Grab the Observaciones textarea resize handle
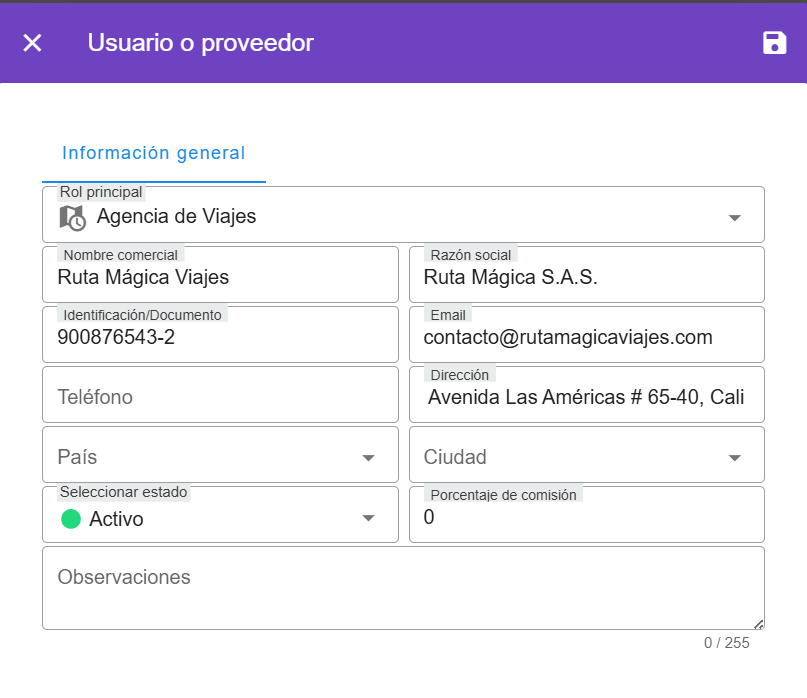 click(758, 624)
